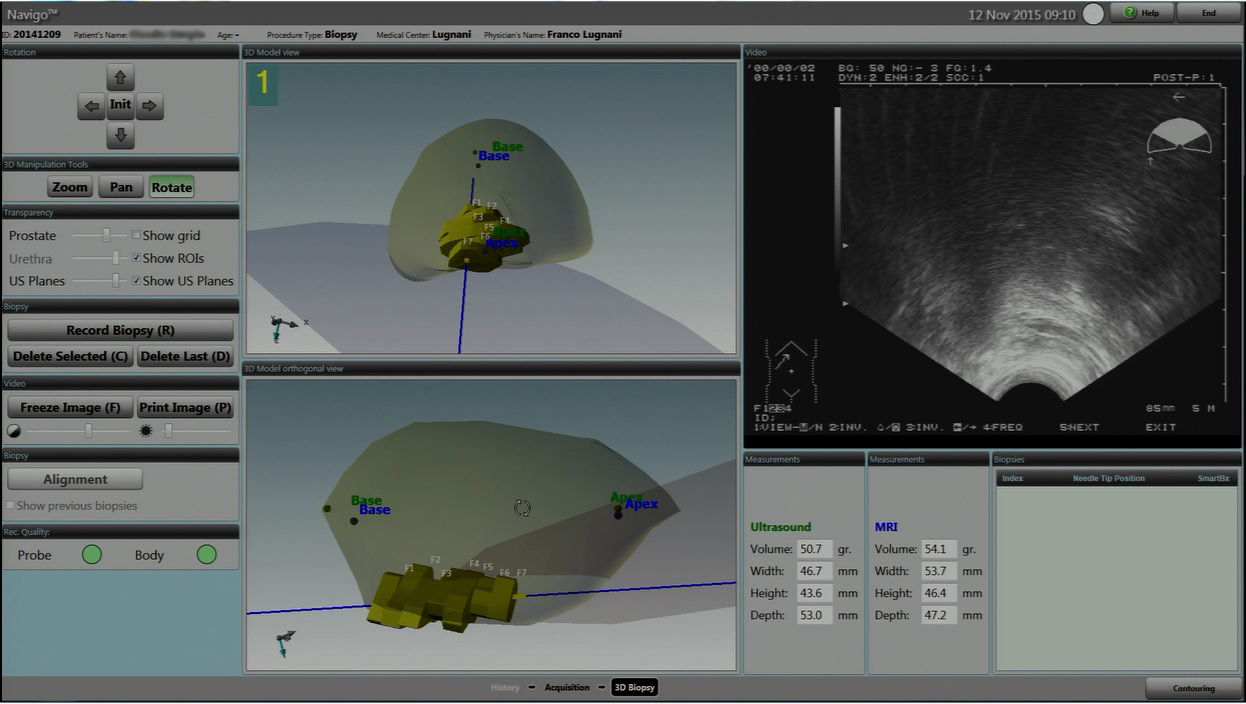This screenshot has height=704, width=1246.
Task: Toggle the Show ROIs checkbox
Action: coord(136,258)
